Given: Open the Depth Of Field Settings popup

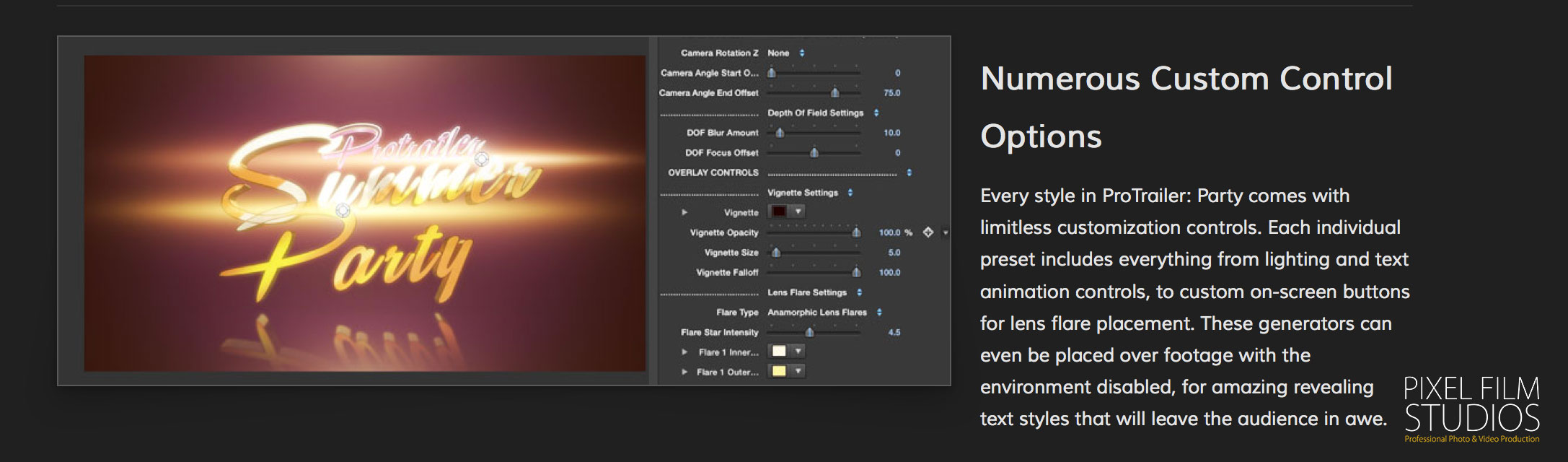Looking at the screenshot, I should [822, 113].
